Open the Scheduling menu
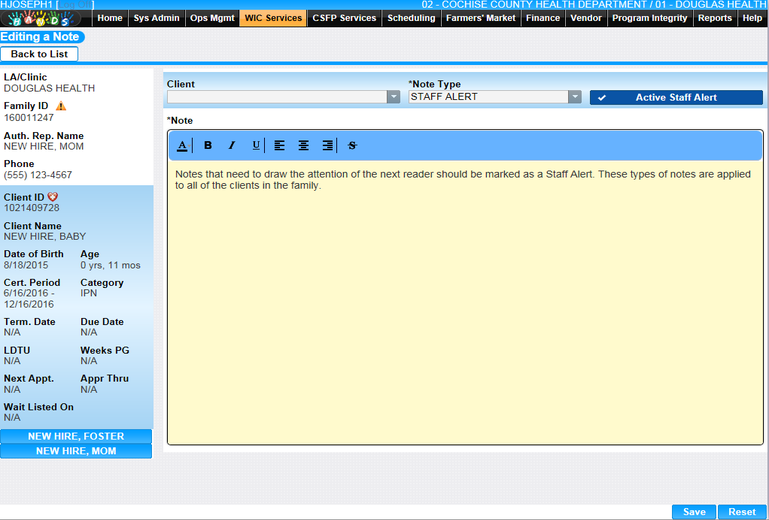The height and width of the screenshot is (520, 769). click(411, 18)
